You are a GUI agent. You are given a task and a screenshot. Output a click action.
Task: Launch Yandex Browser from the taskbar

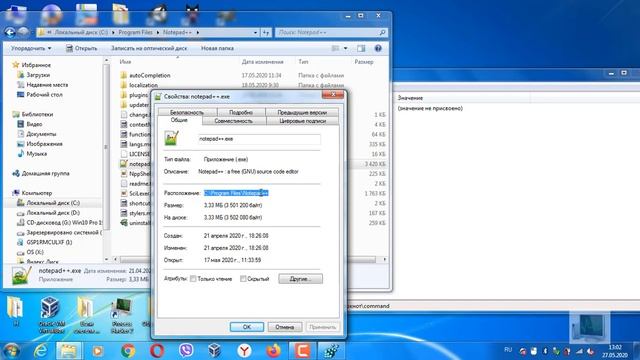click(x=244, y=351)
